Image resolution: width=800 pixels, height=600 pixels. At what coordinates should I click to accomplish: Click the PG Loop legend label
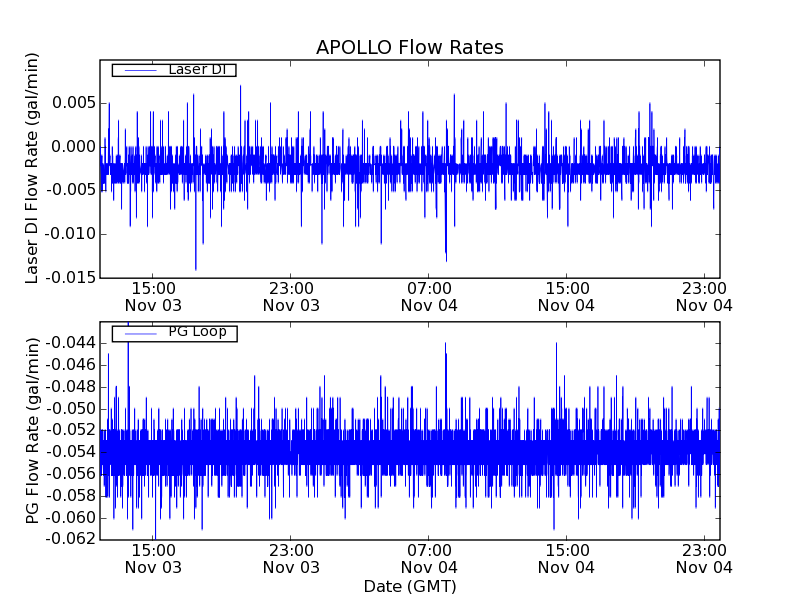point(197,332)
